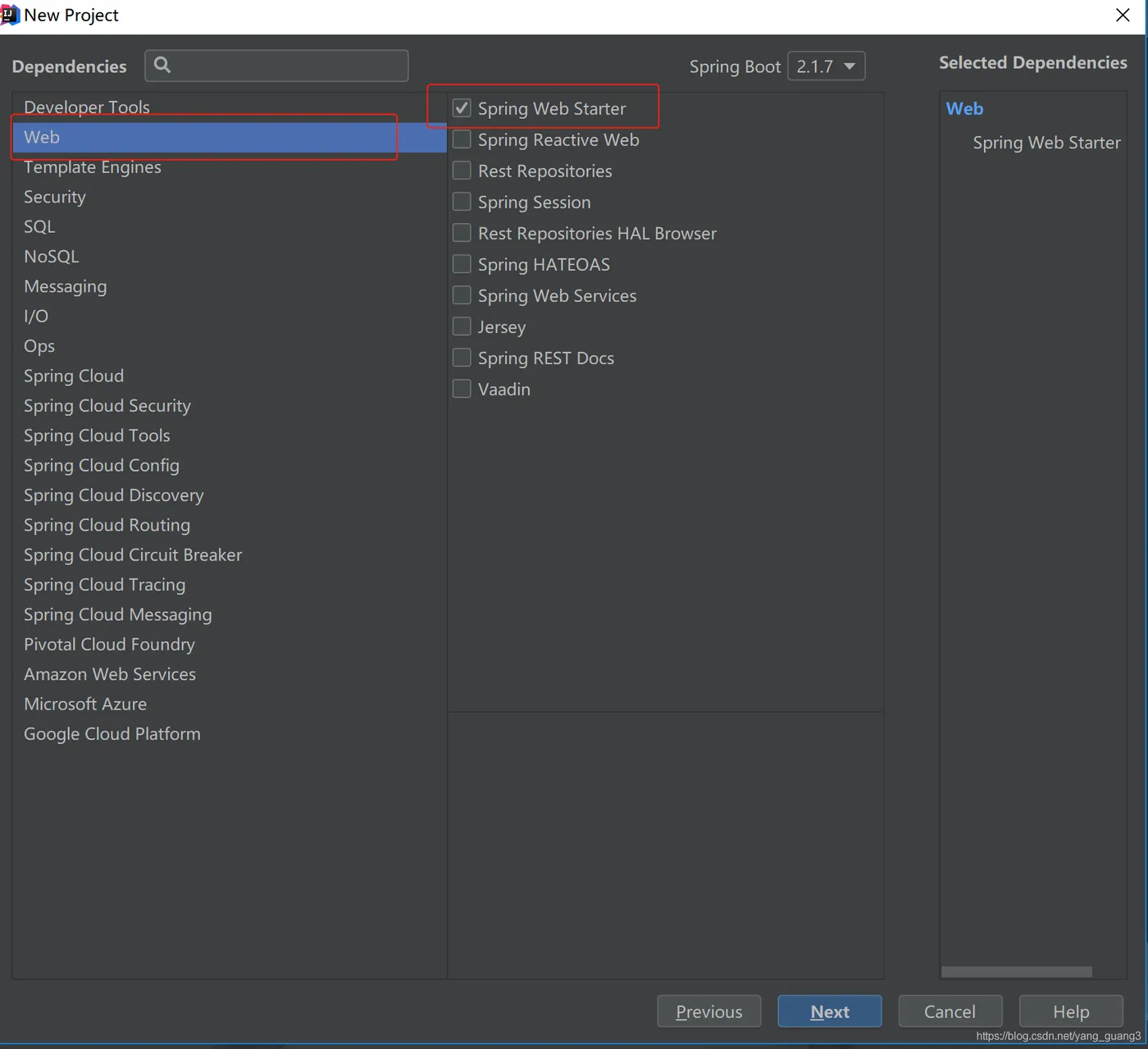Open Template Engines category
The height and width of the screenshot is (1049, 1148).
(230, 167)
